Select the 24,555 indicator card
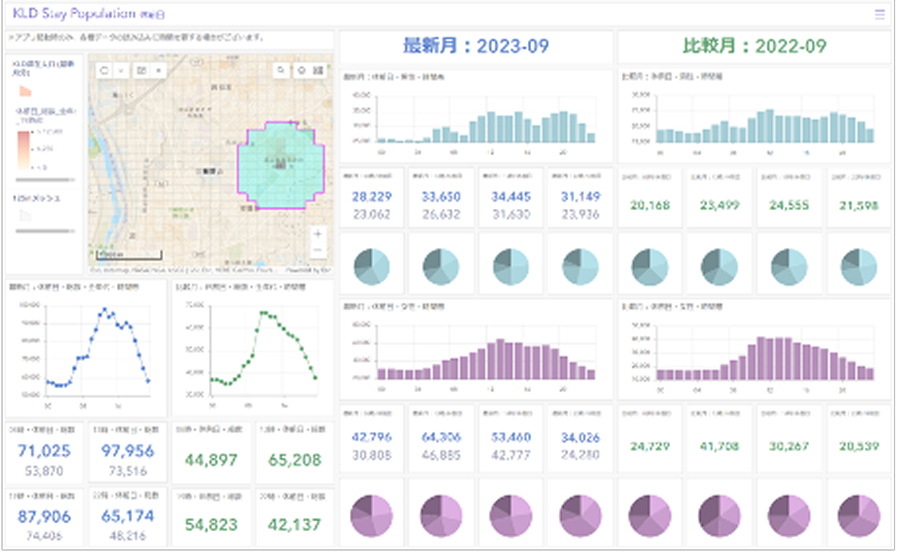 (x=789, y=197)
